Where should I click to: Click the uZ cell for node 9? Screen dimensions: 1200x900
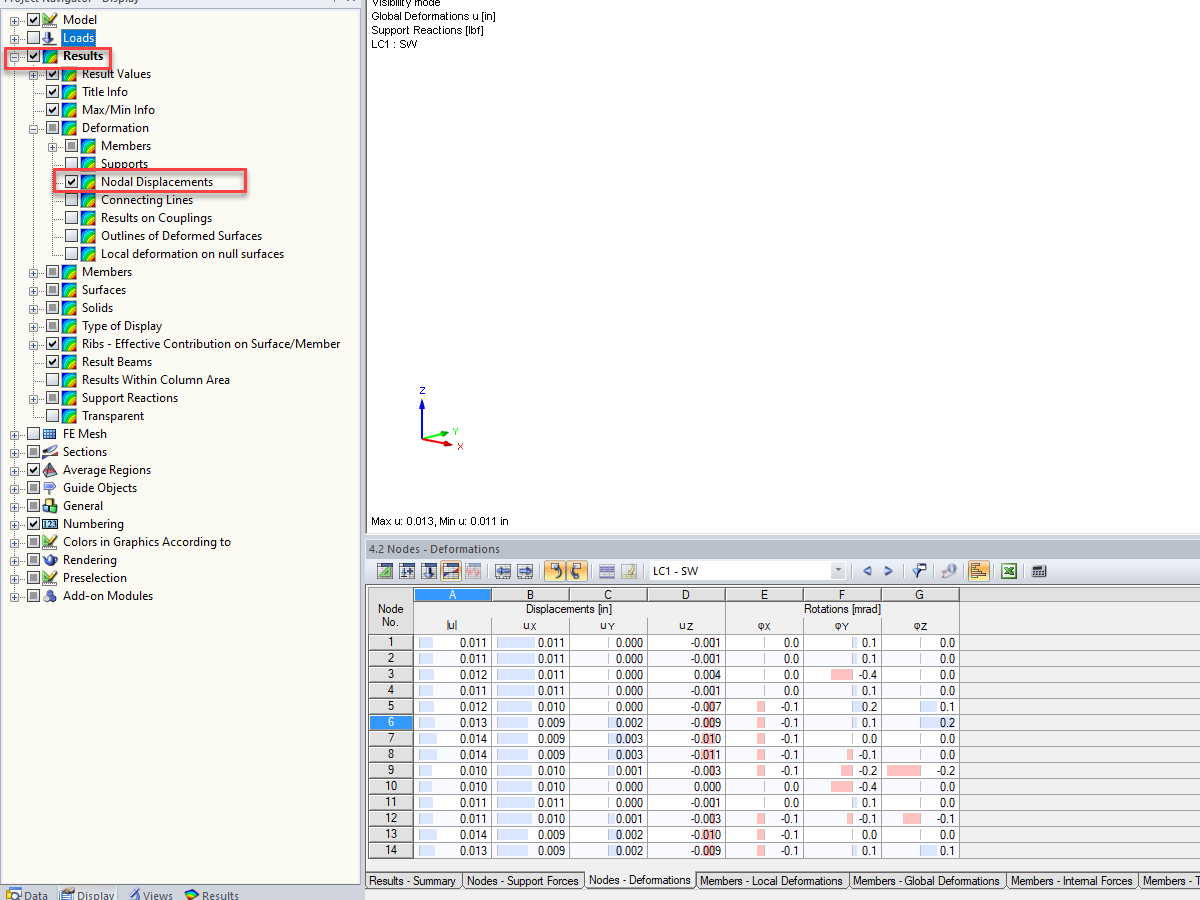click(x=686, y=771)
